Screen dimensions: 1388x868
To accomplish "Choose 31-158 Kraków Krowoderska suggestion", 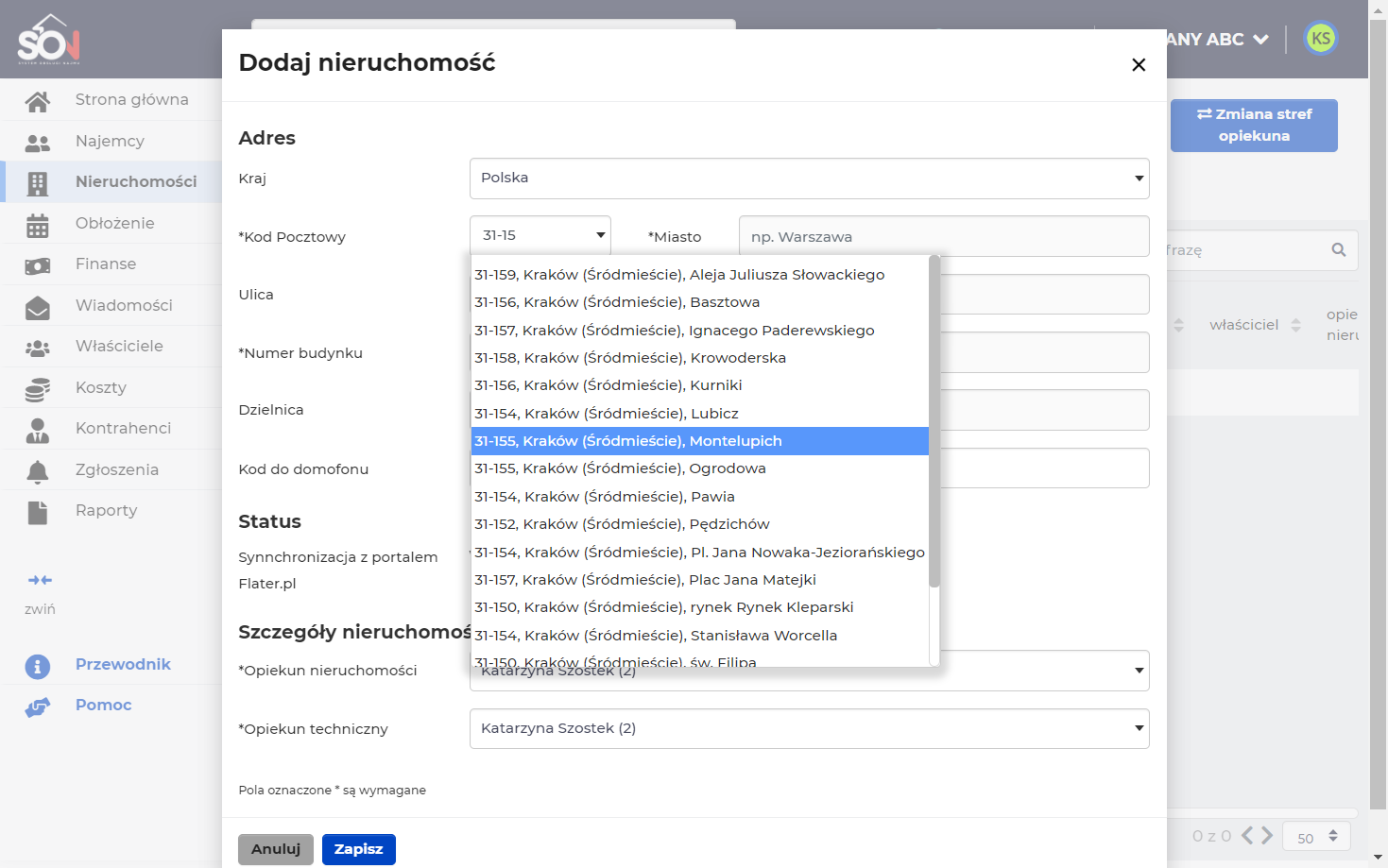I will click(700, 358).
